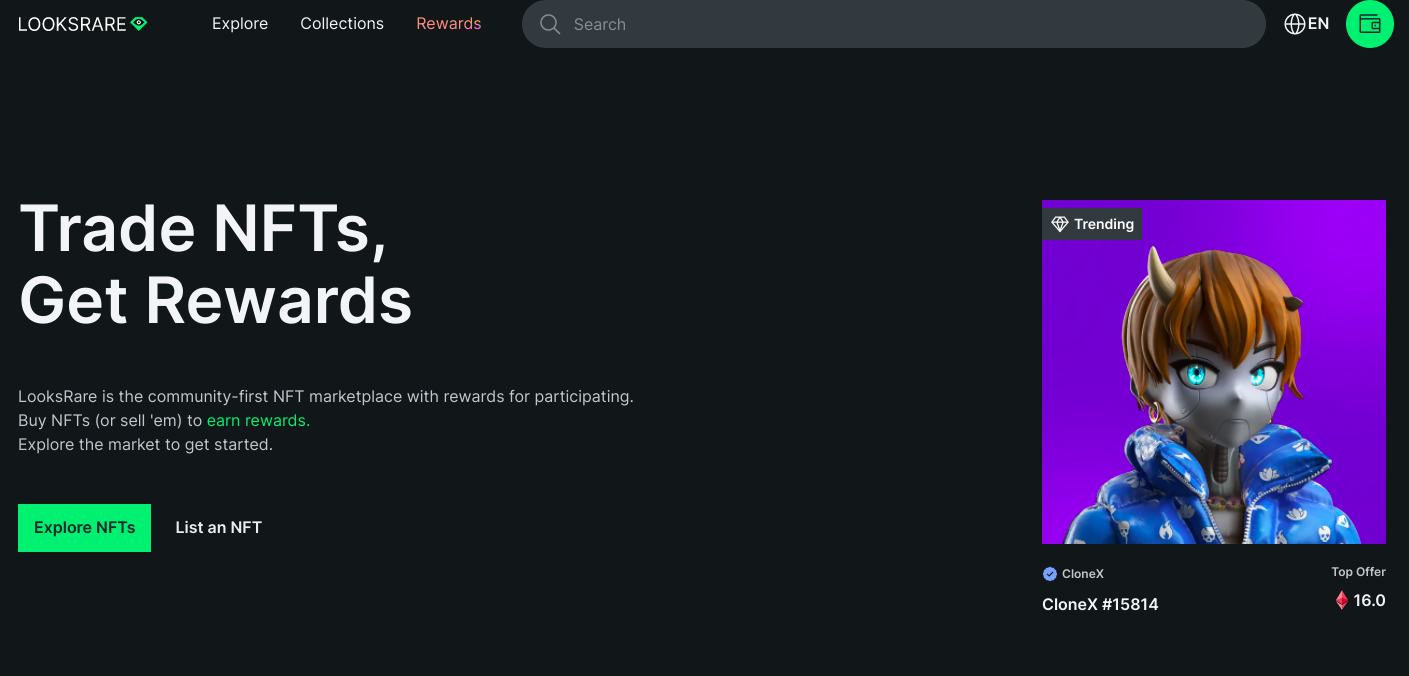Click the Trending diamond badge
Viewport: 1409px width, 676px height.
click(1092, 224)
